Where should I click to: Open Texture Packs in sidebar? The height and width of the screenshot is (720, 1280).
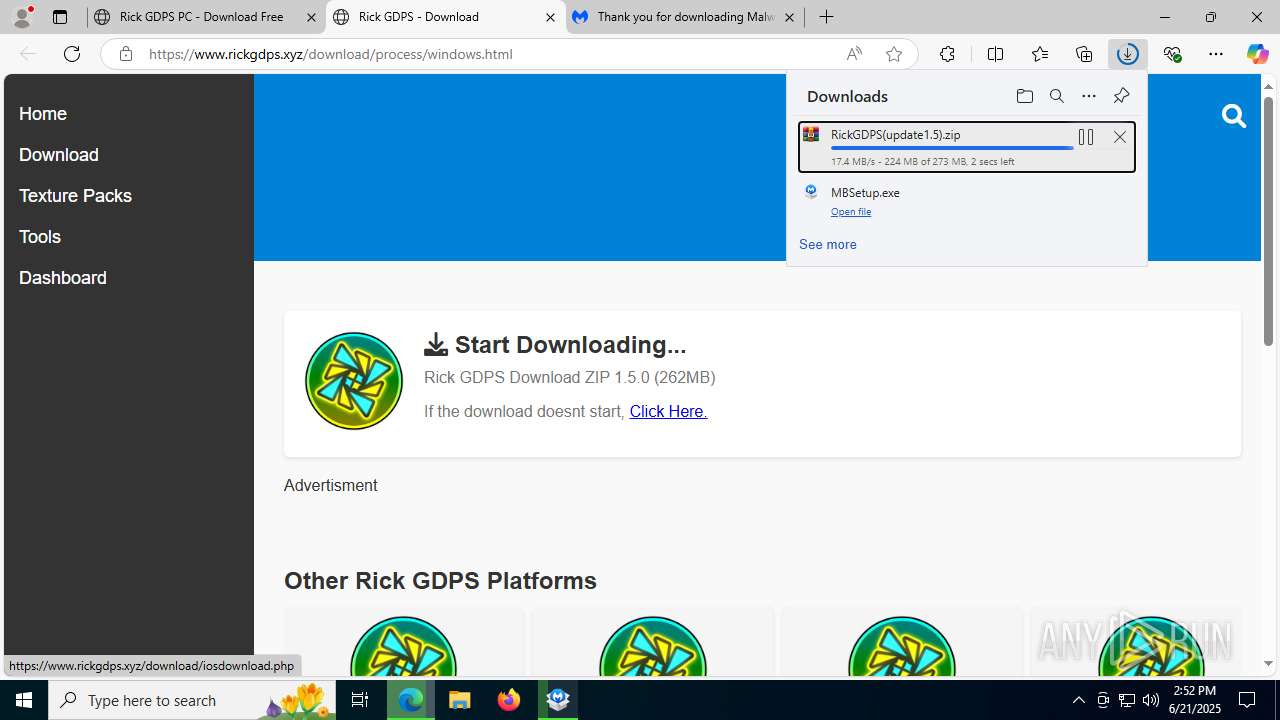click(x=75, y=196)
